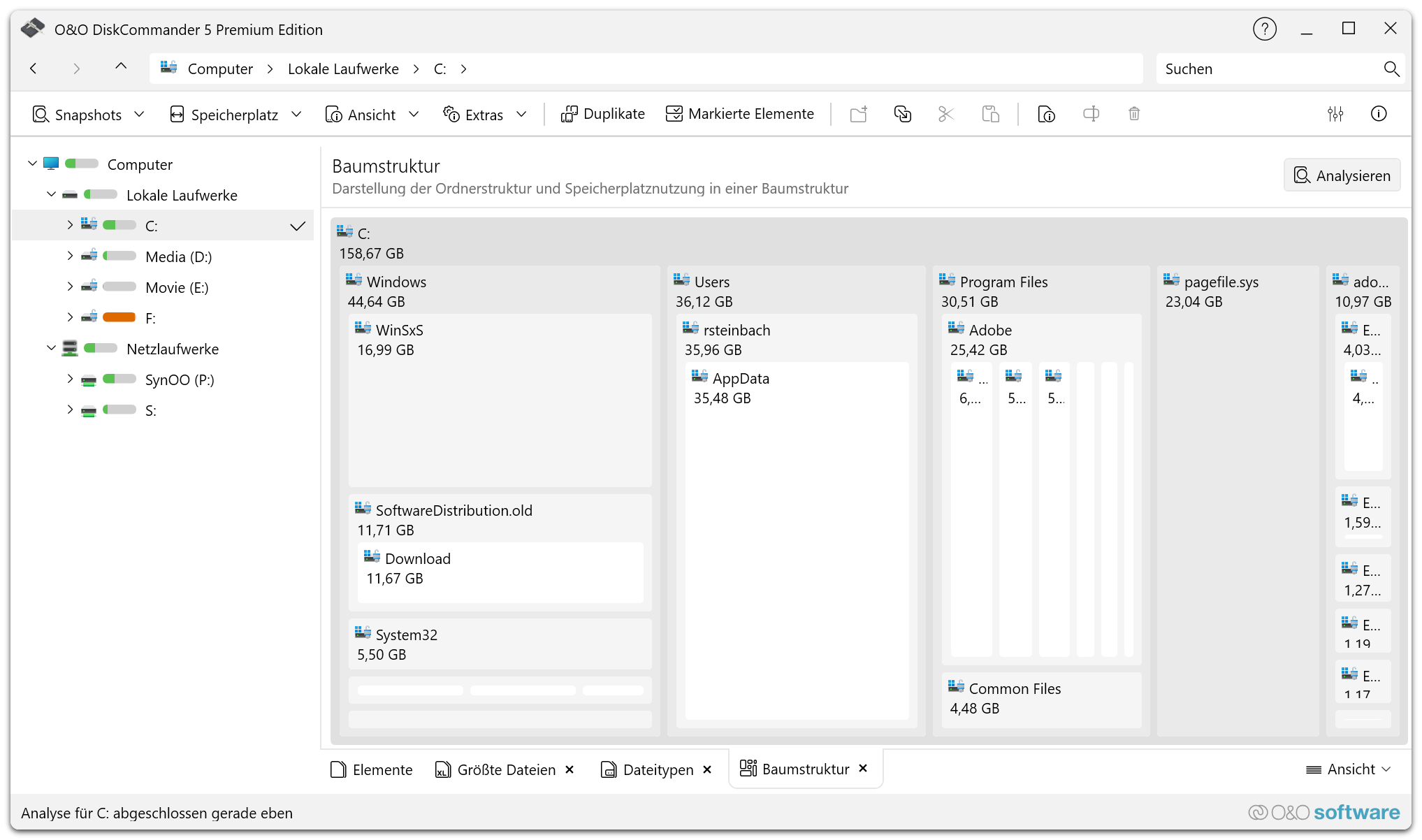Close the Größte Dateien tab
The image size is (1422, 840).
(569, 769)
